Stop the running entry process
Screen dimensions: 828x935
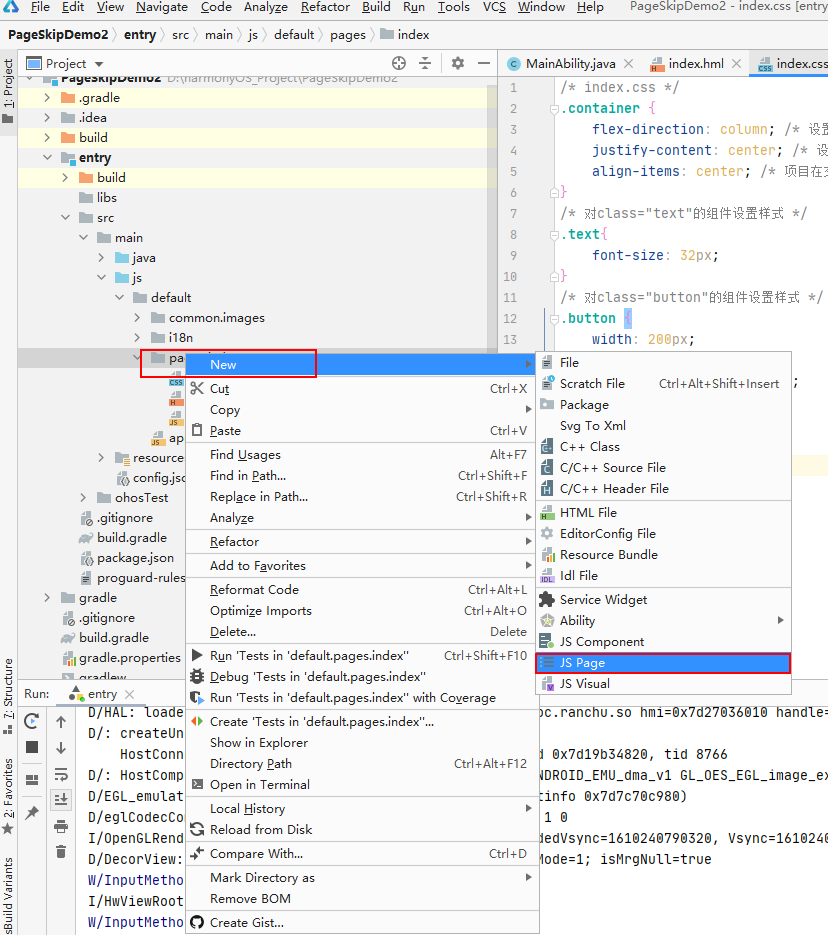[x=32, y=747]
